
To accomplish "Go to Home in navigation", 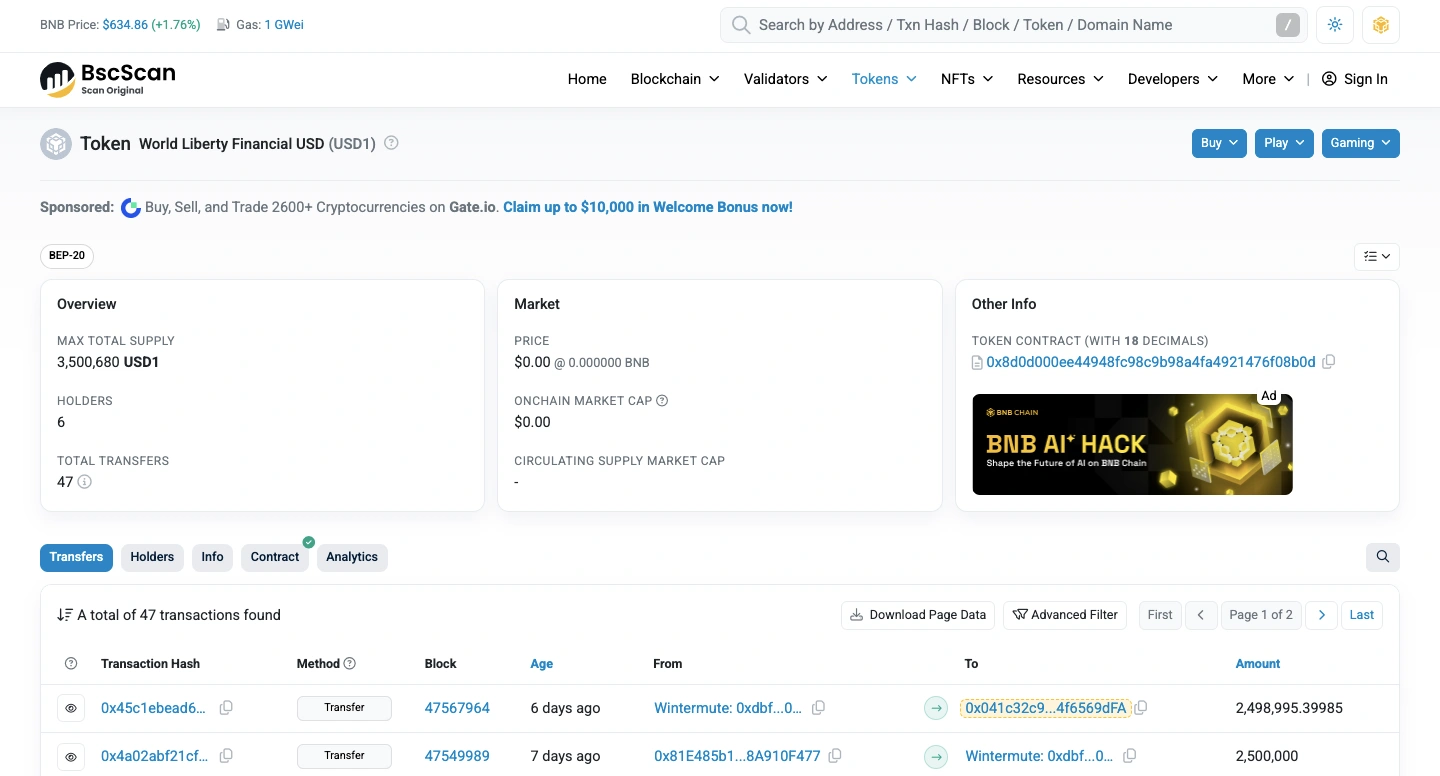I will pyautogui.click(x=587, y=79).
